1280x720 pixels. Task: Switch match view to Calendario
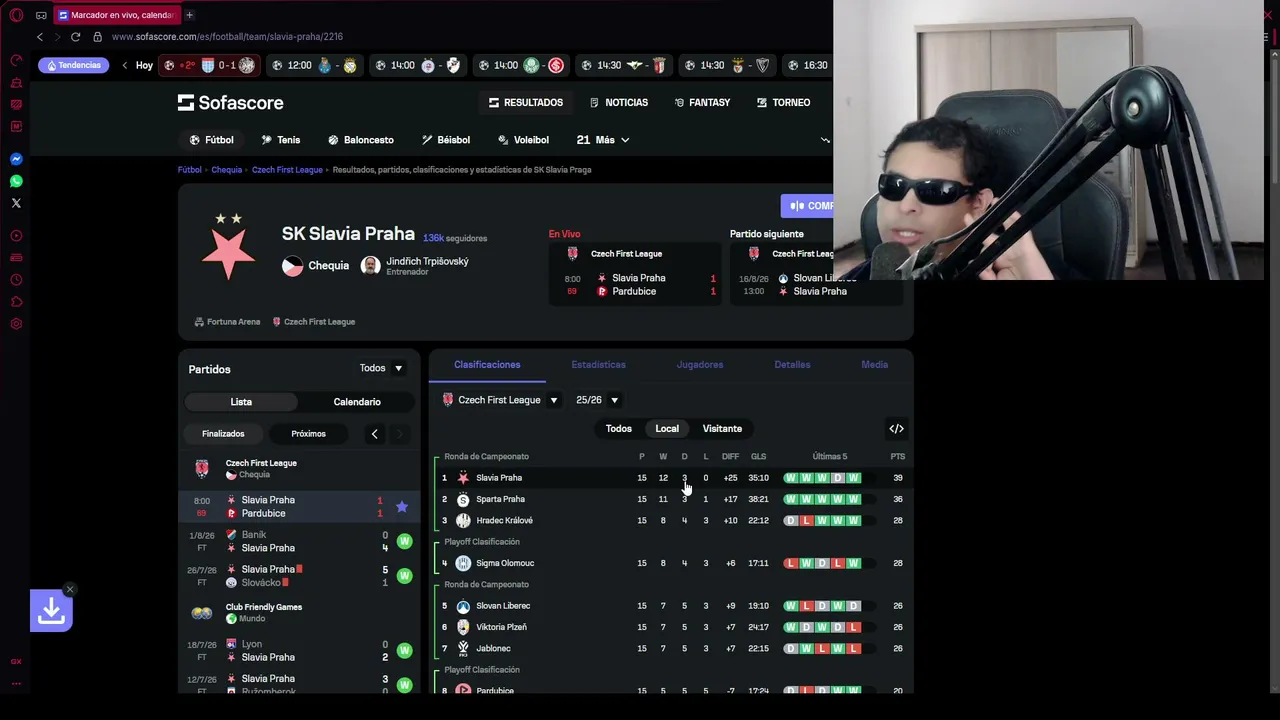(x=357, y=402)
